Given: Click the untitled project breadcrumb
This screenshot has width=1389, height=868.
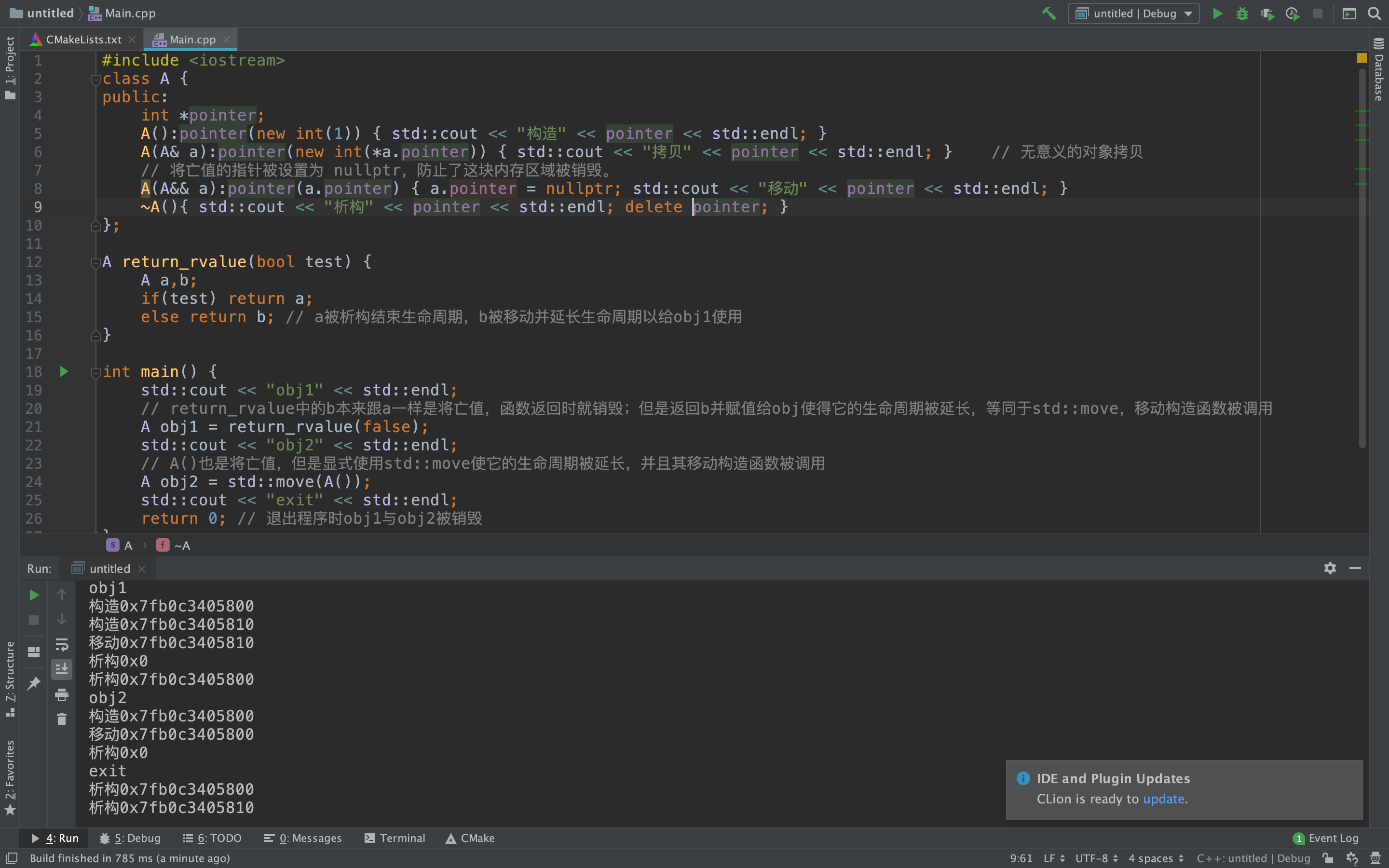Looking at the screenshot, I should tap(42, 13).
